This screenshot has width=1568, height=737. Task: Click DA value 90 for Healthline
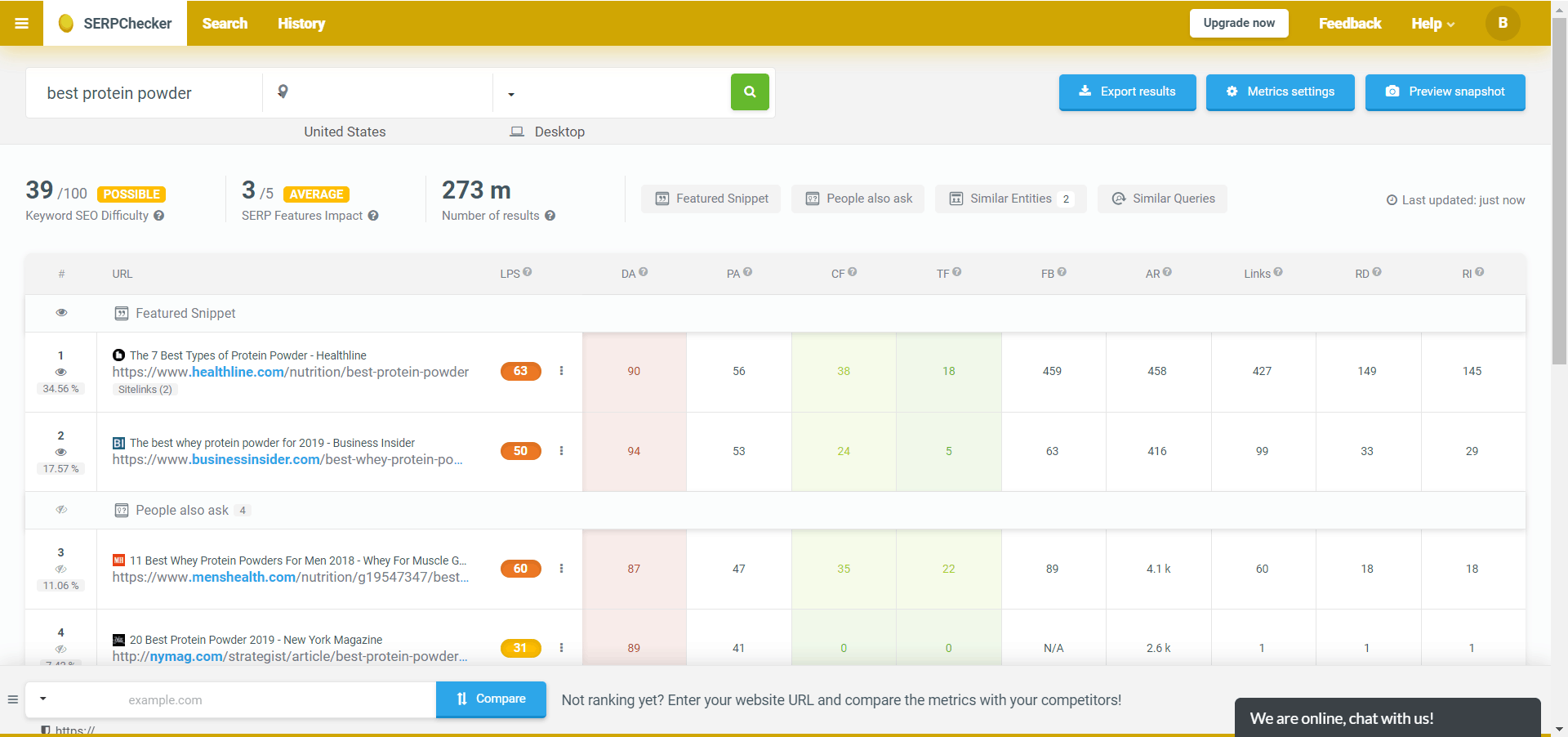tap(634, 371)
